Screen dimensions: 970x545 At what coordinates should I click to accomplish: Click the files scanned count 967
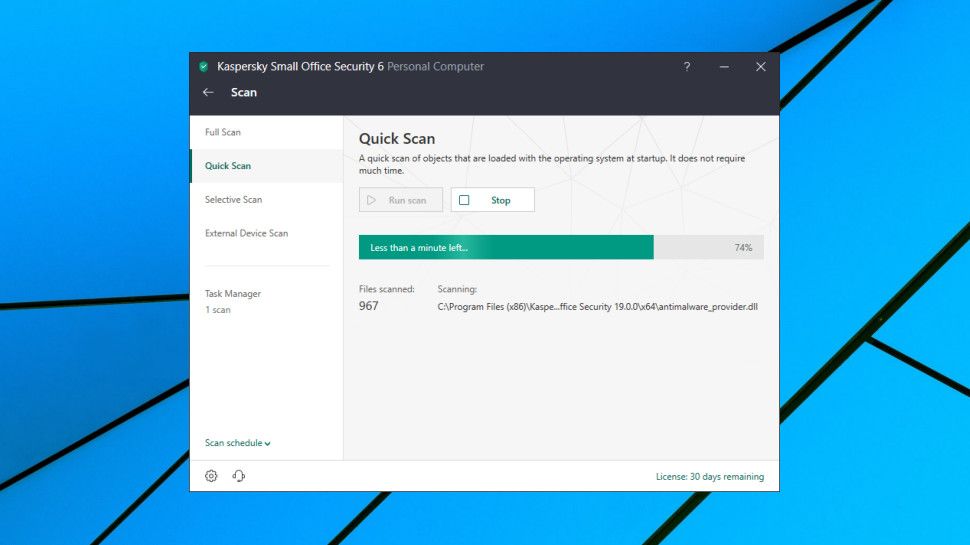point(369,306)
